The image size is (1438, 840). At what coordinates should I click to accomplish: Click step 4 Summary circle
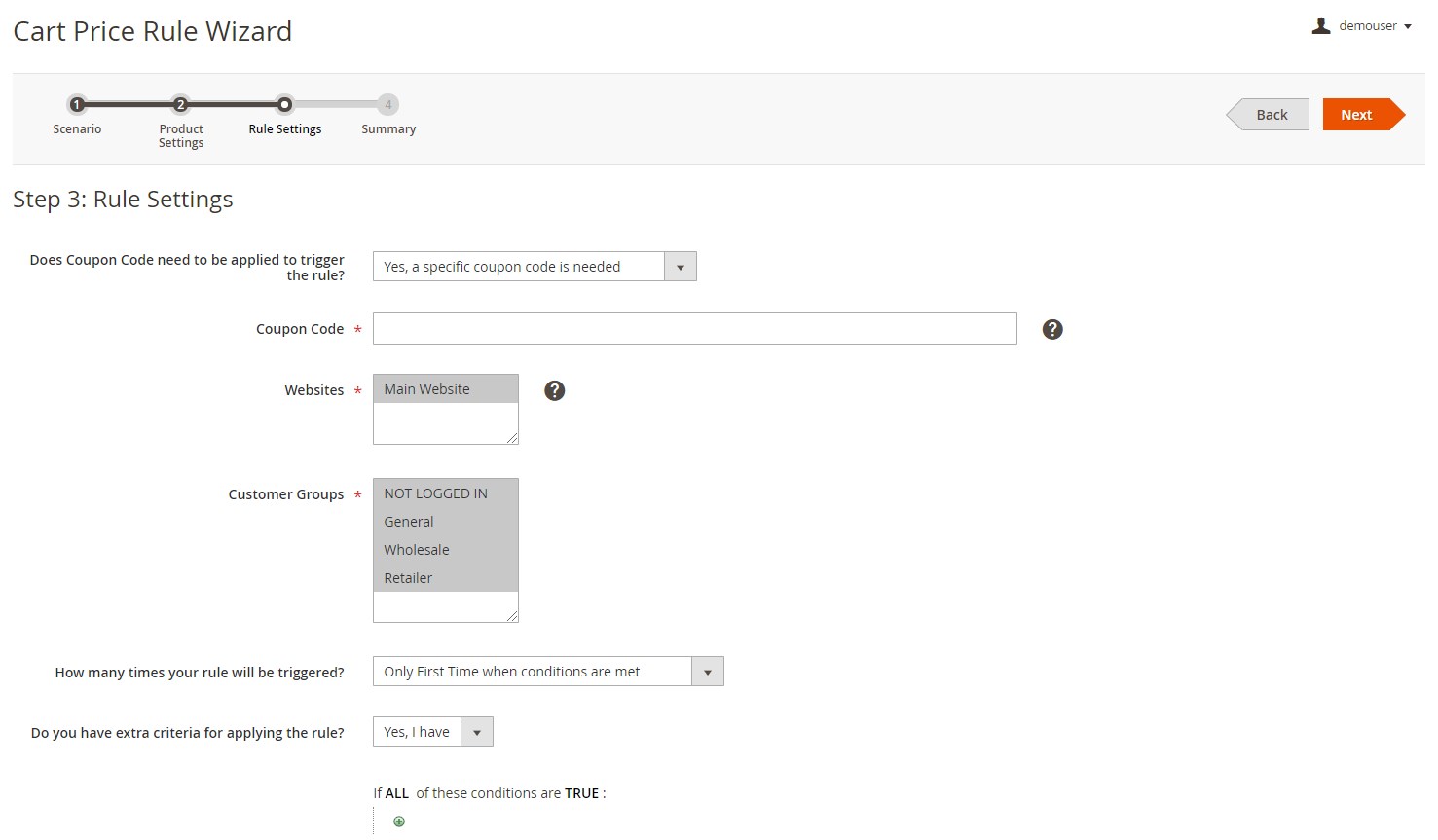[x=387, y=105]
